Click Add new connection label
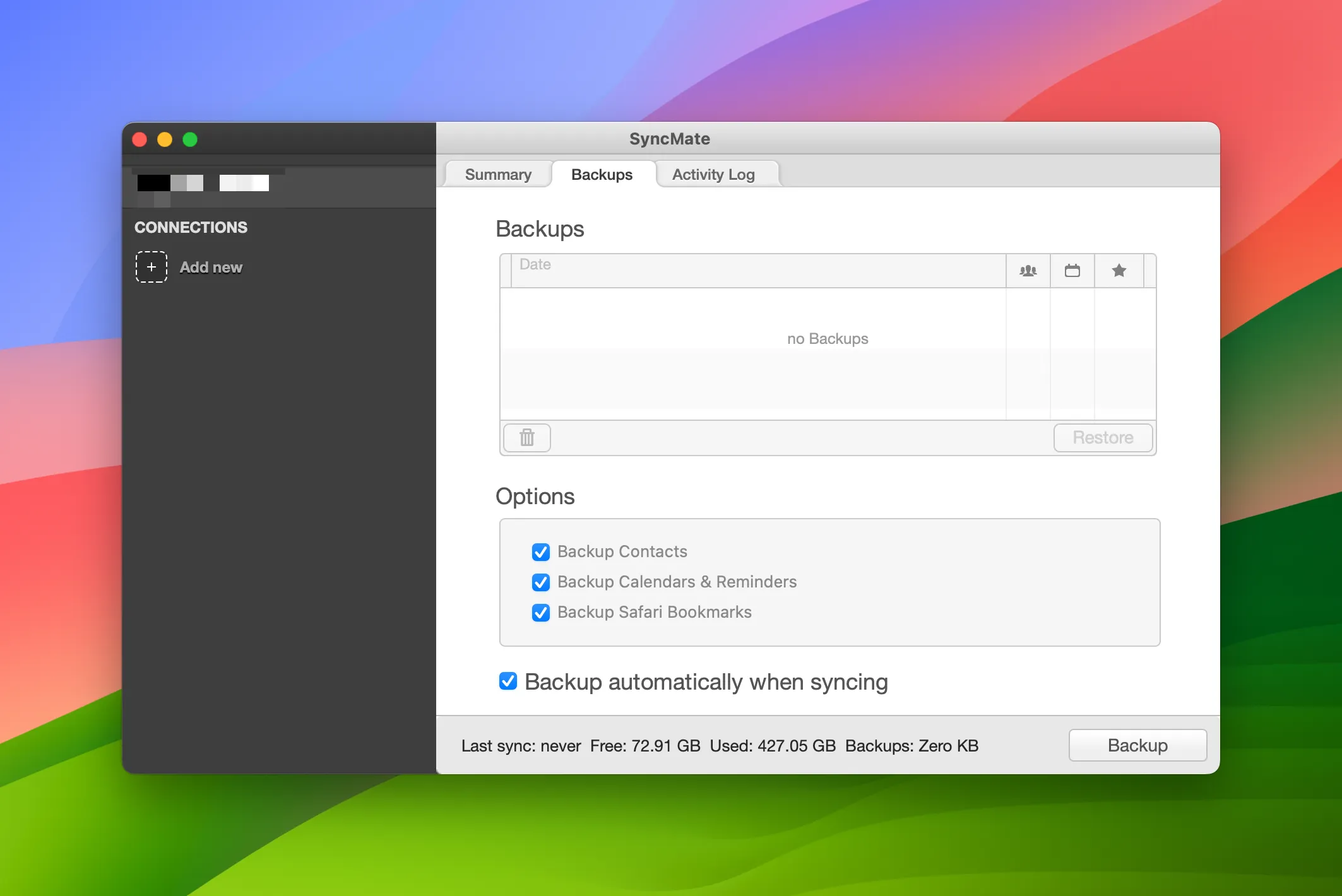 pyautogui.click(x=211, y=268)
